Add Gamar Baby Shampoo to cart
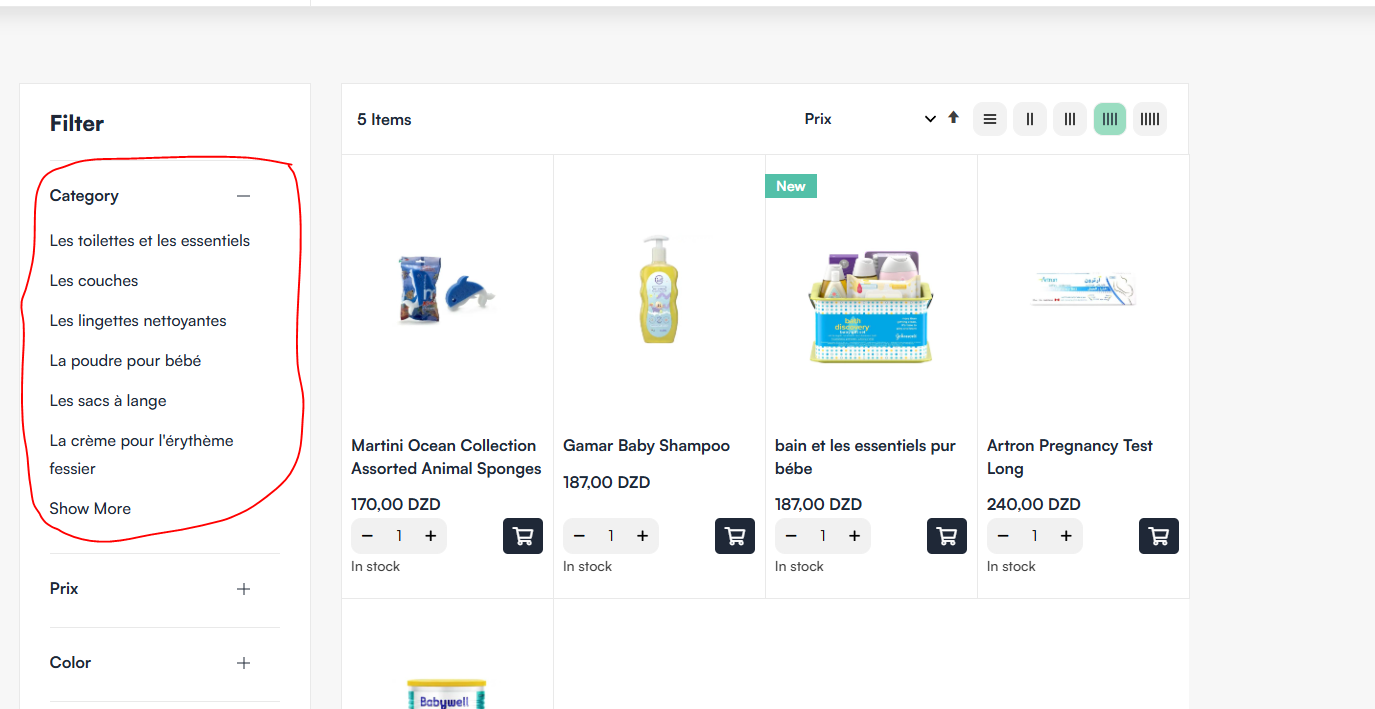1375x709 pixels. 734,535
